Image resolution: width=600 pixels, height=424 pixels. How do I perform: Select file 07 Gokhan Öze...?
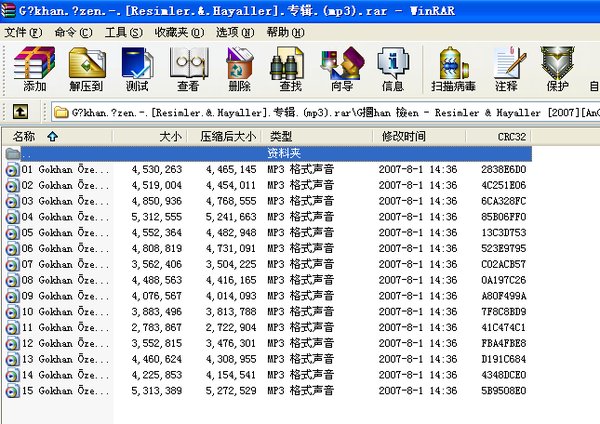(x=65, y=264)
